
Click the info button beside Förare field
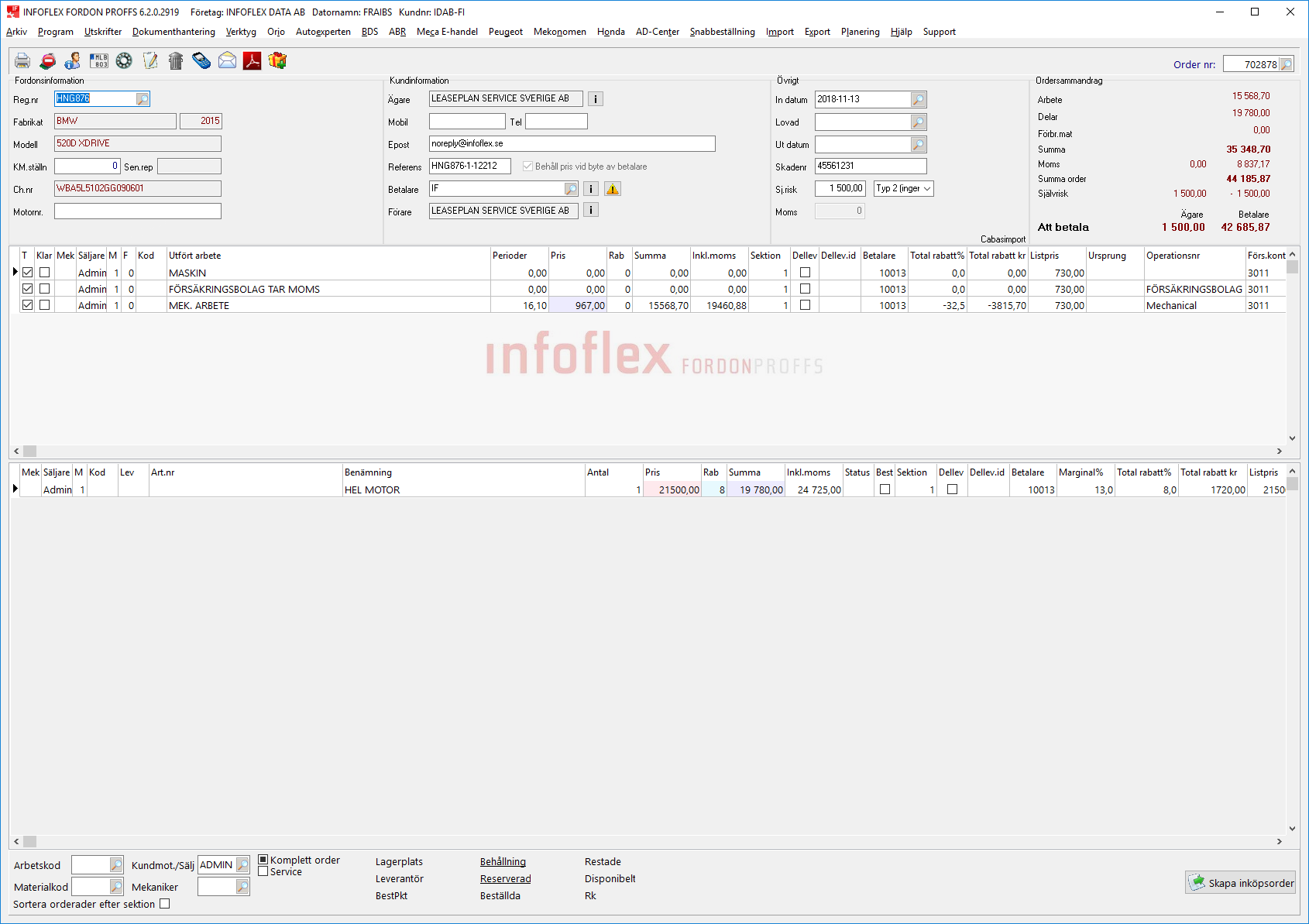pos(591,210)
